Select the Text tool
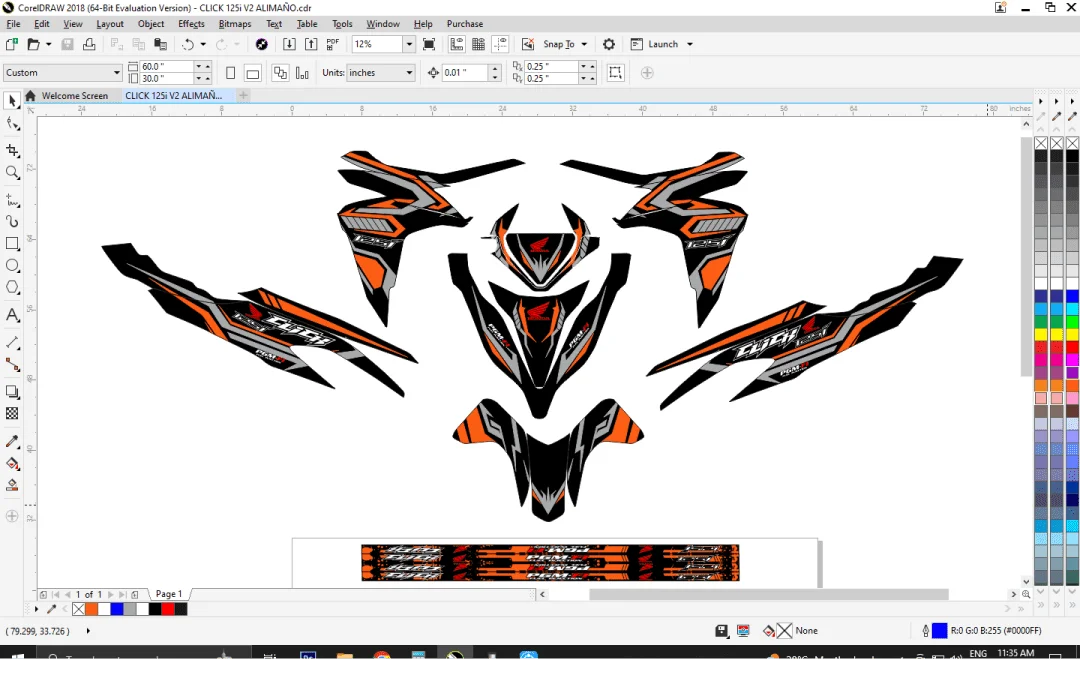 (x=12, y=315)
